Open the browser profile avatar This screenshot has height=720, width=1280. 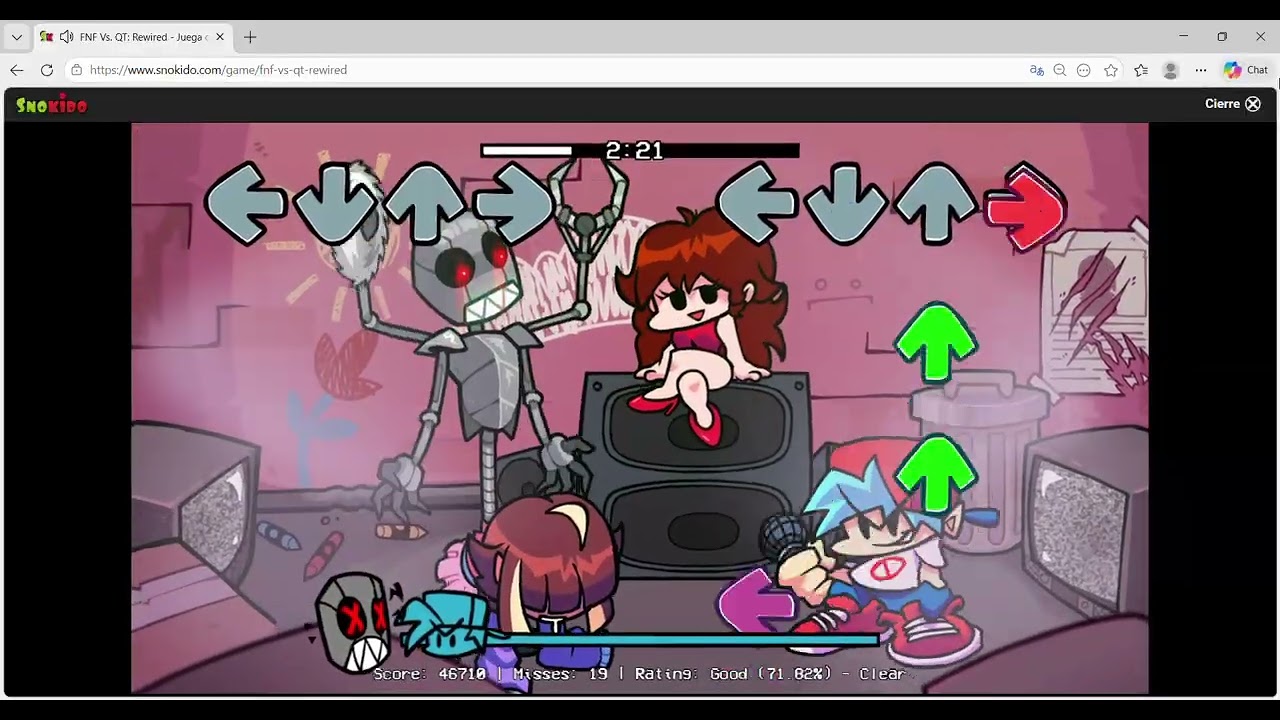click(1171, 70)
